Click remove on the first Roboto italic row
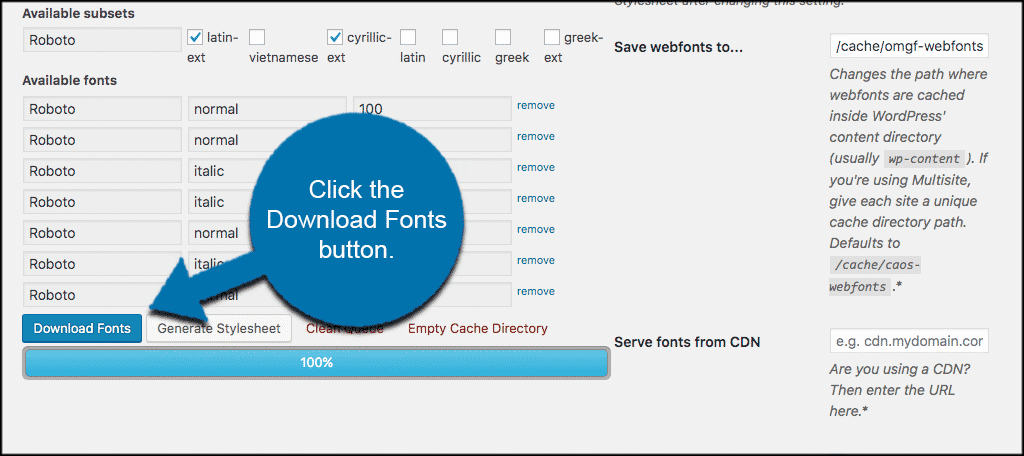Screen dimensions: 1024x456 click(x=535, y=167)
